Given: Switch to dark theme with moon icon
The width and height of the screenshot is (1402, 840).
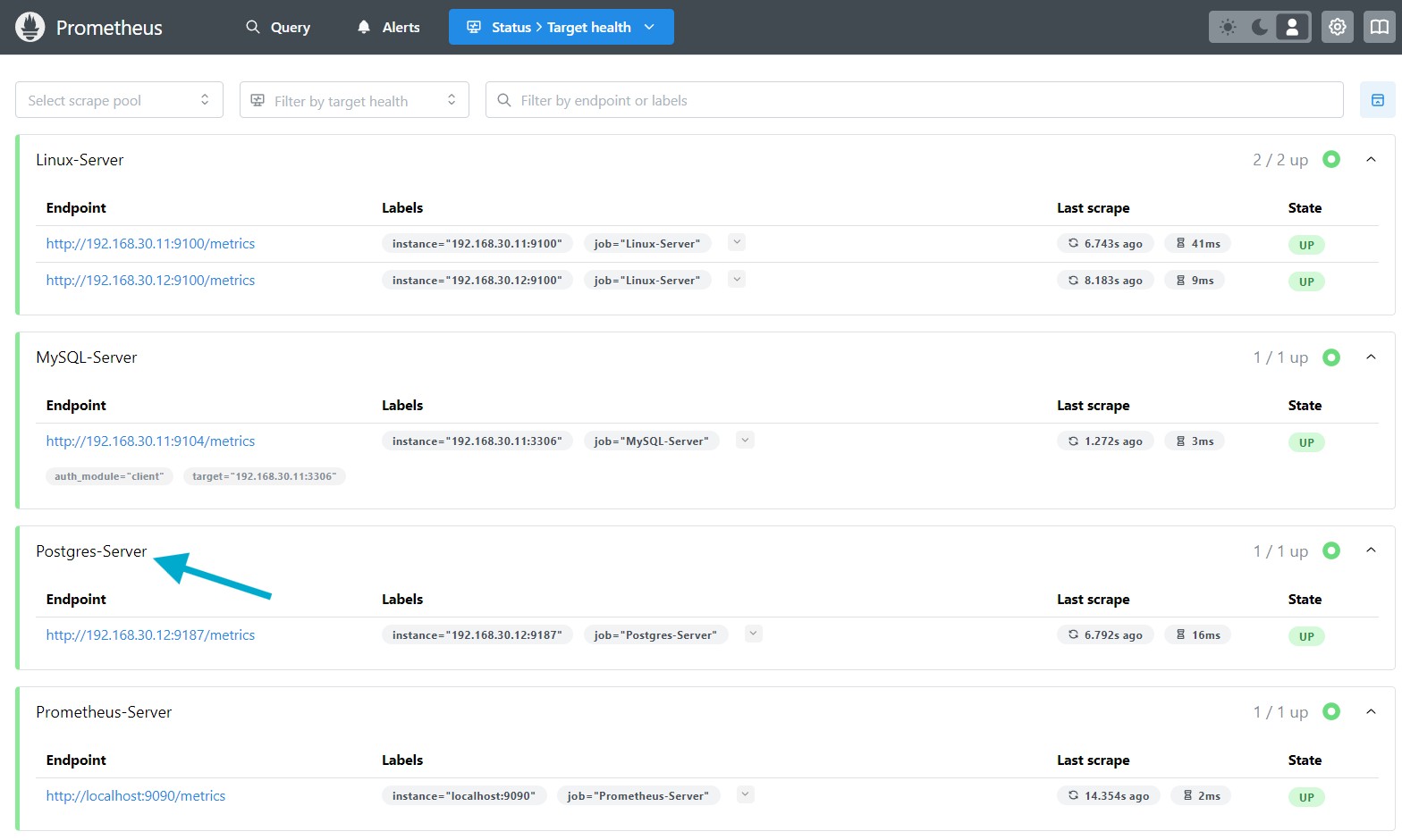Looking at the screenshot, I should pos(1260,27).
